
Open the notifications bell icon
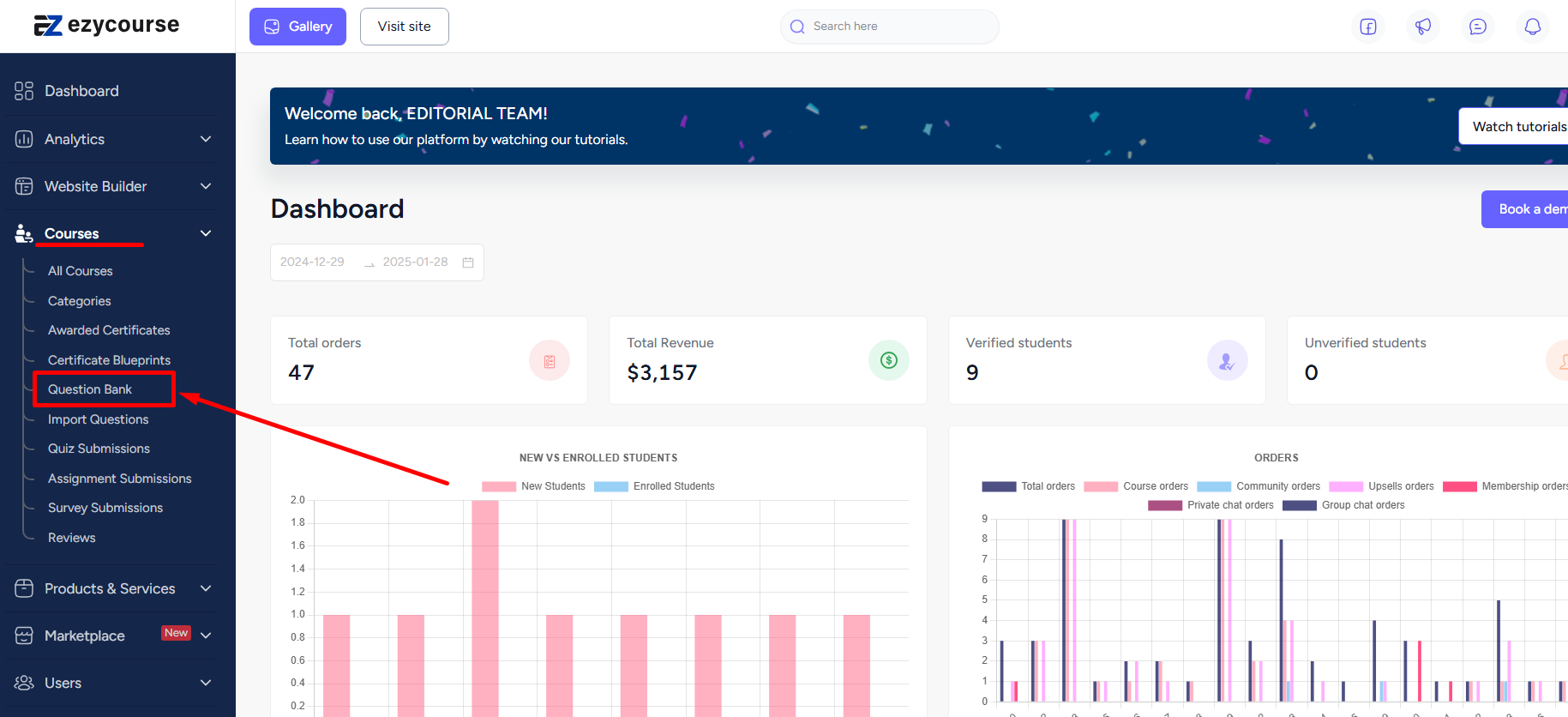1533,27
